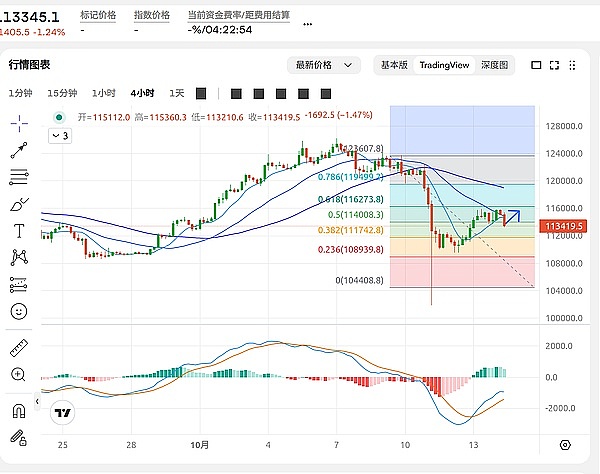Select the trend line drawing tool
600x474 pixels.
(x=19, y=151)
